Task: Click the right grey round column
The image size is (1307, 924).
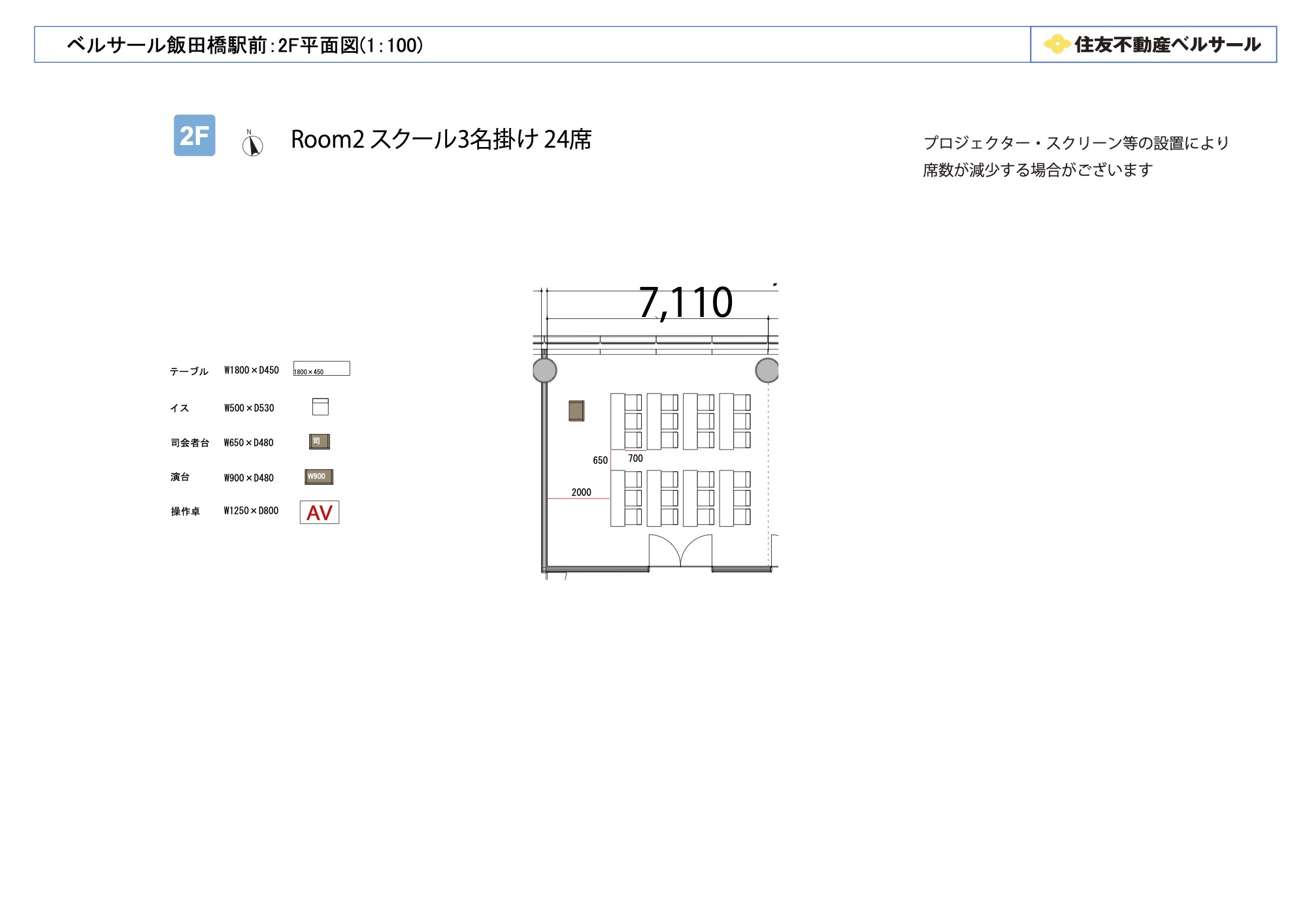Action: [767, 370]
